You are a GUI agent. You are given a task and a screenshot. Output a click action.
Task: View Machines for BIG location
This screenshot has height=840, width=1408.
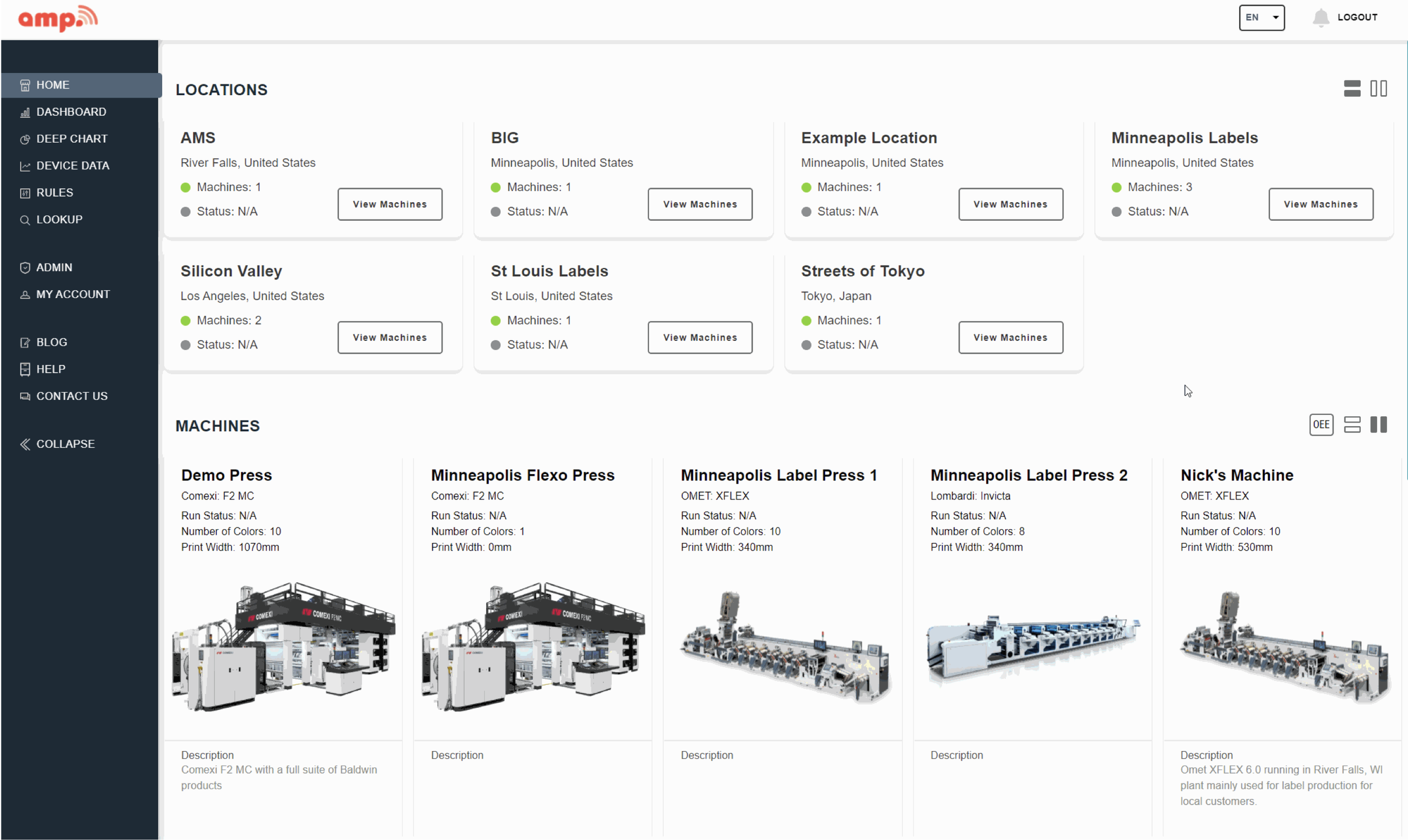pos(699,204)
